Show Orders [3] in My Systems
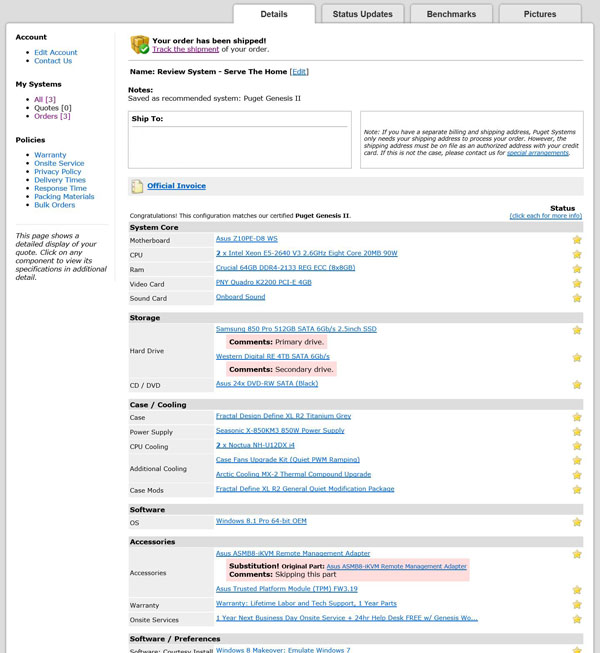Screen dimensions: 600x653 [52, 116]
